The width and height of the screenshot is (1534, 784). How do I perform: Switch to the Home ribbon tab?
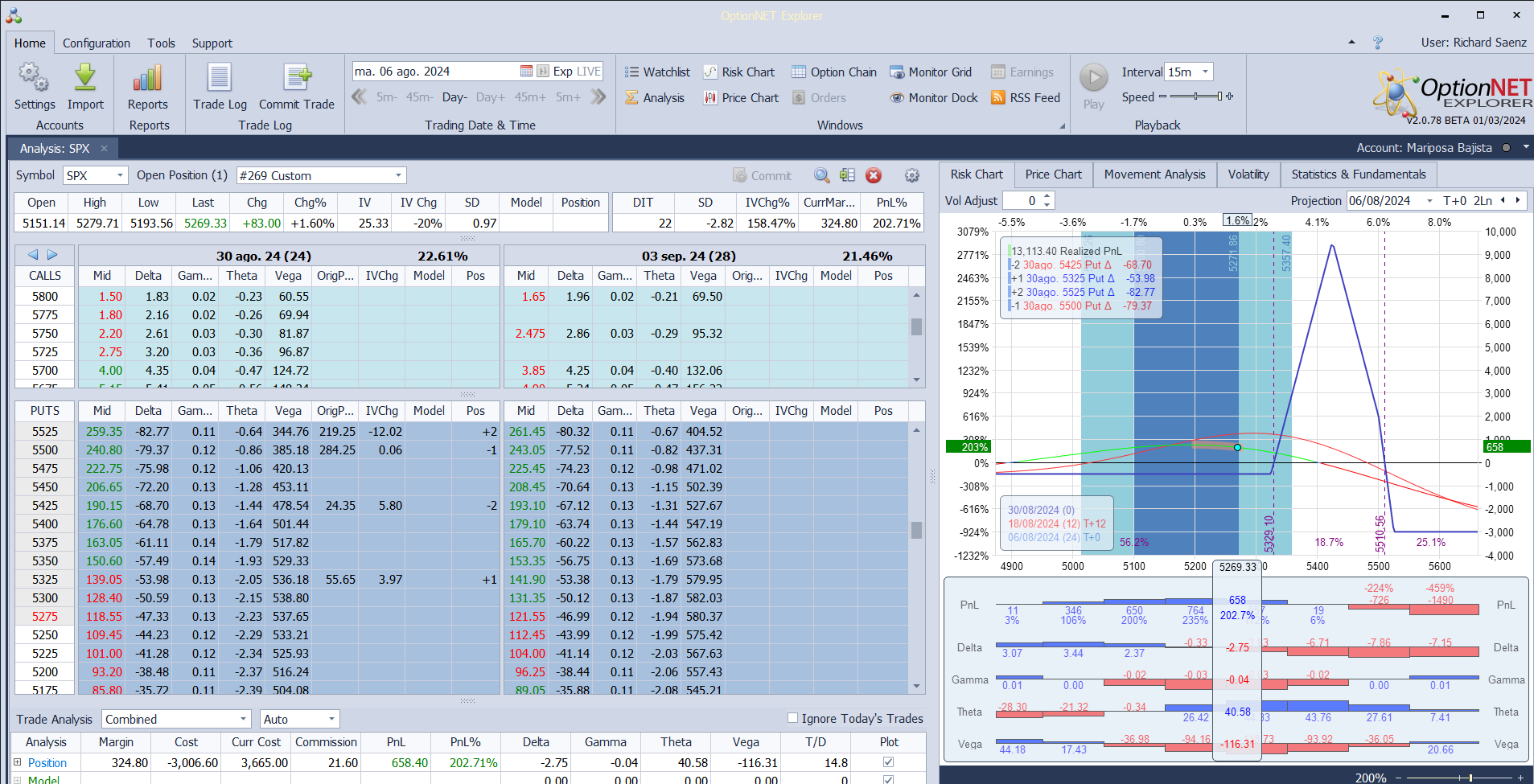pyautogui.click(x=30, y=43)
